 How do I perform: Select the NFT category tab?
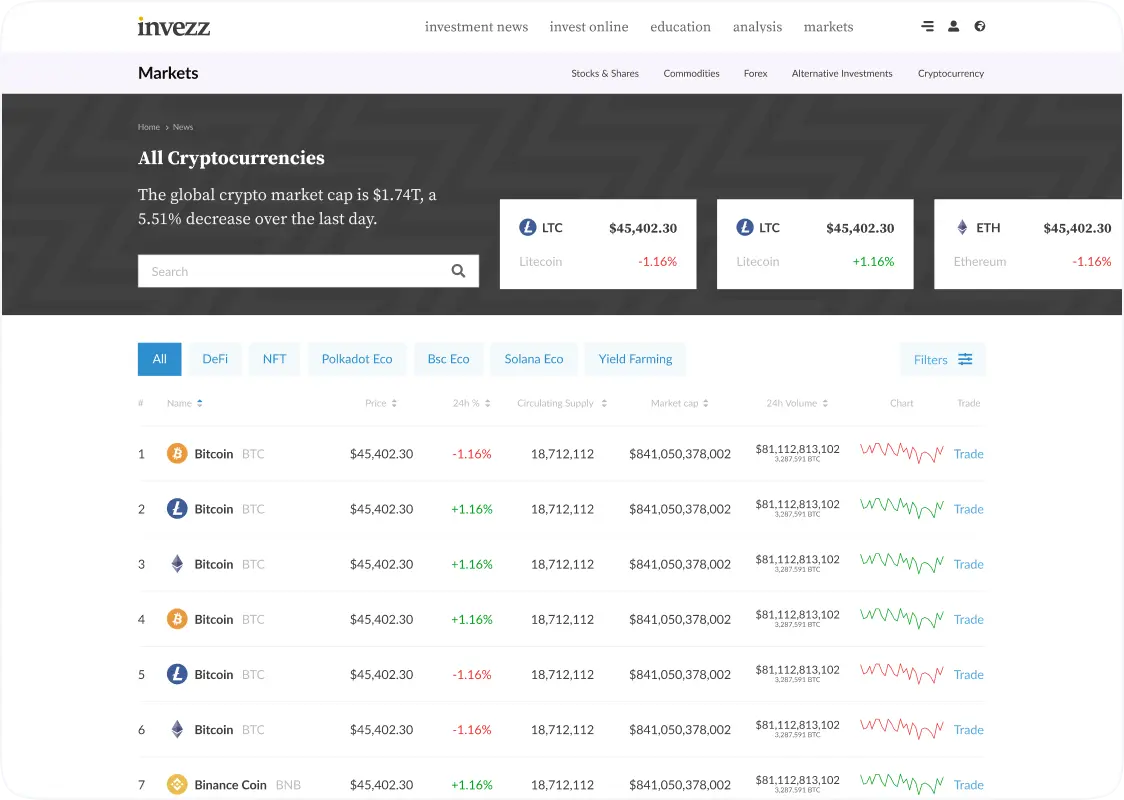pos(275,359)
